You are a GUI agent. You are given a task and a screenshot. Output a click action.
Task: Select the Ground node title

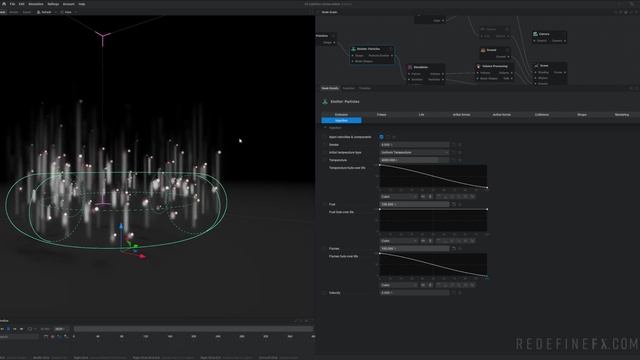pos(491,50)
